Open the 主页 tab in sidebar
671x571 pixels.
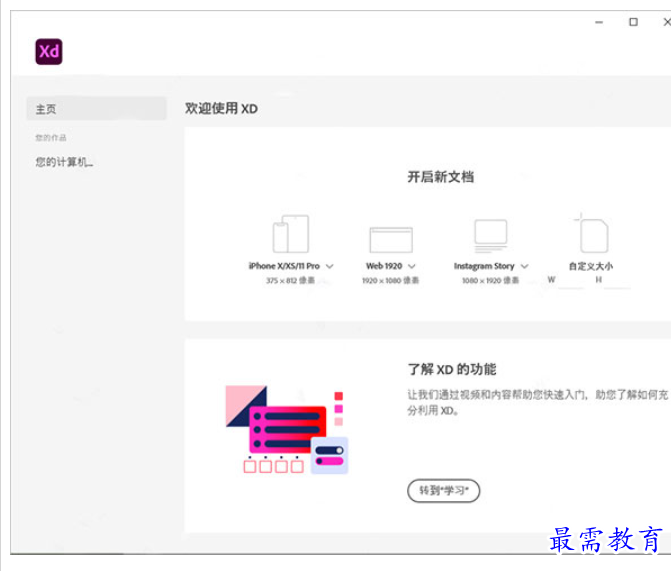pyautogui.click(x=96, y=108)
